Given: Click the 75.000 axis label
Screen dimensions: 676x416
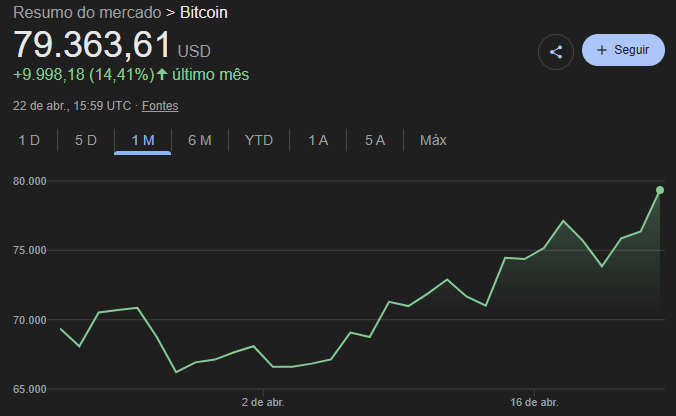Looking at the screenshot, I should [30, 250].
